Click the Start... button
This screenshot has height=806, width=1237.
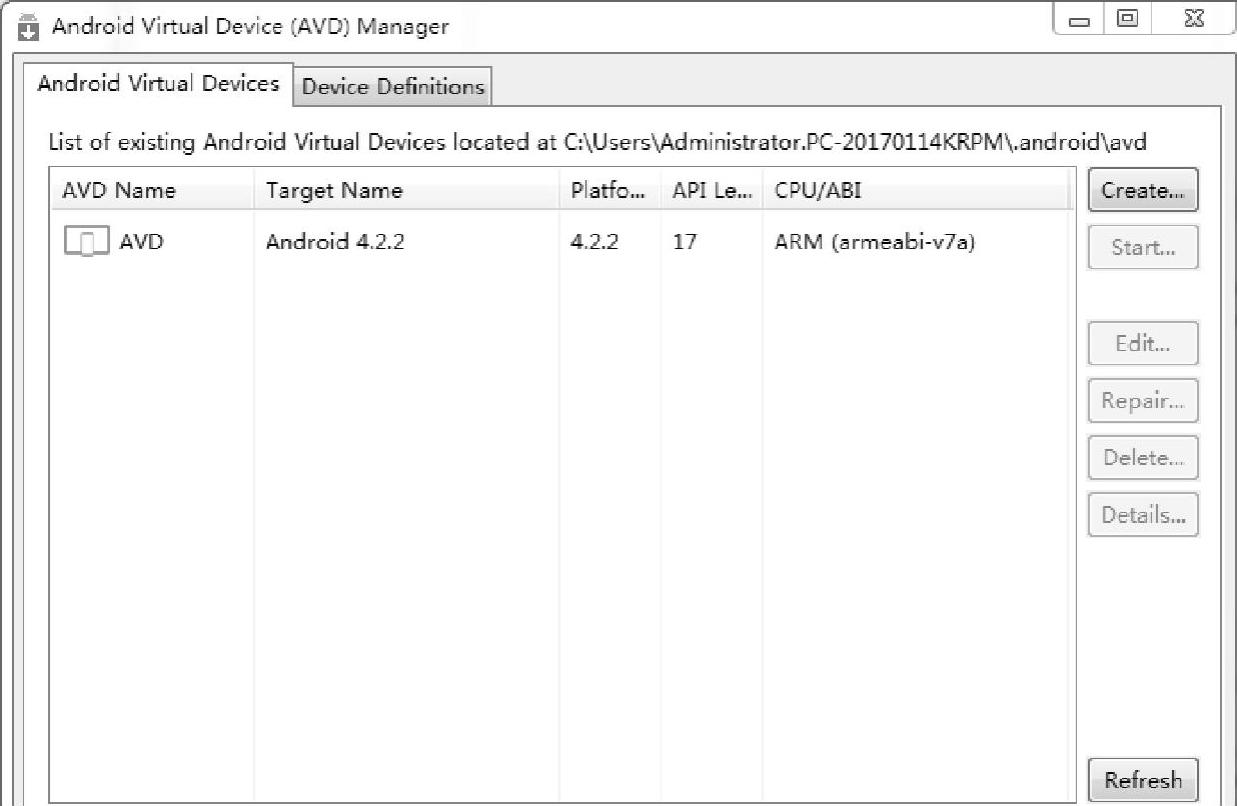[1142, 247]
